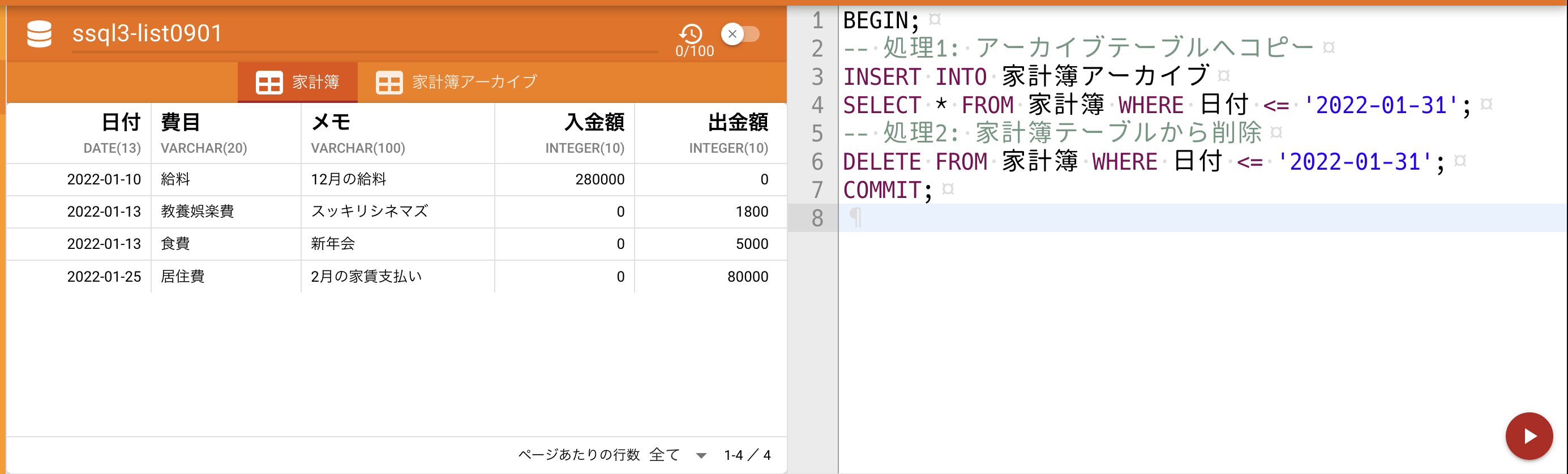1568x474 pixels.
Task: Place cursor on BEGIN; in line 1
Action: (881, 21)
